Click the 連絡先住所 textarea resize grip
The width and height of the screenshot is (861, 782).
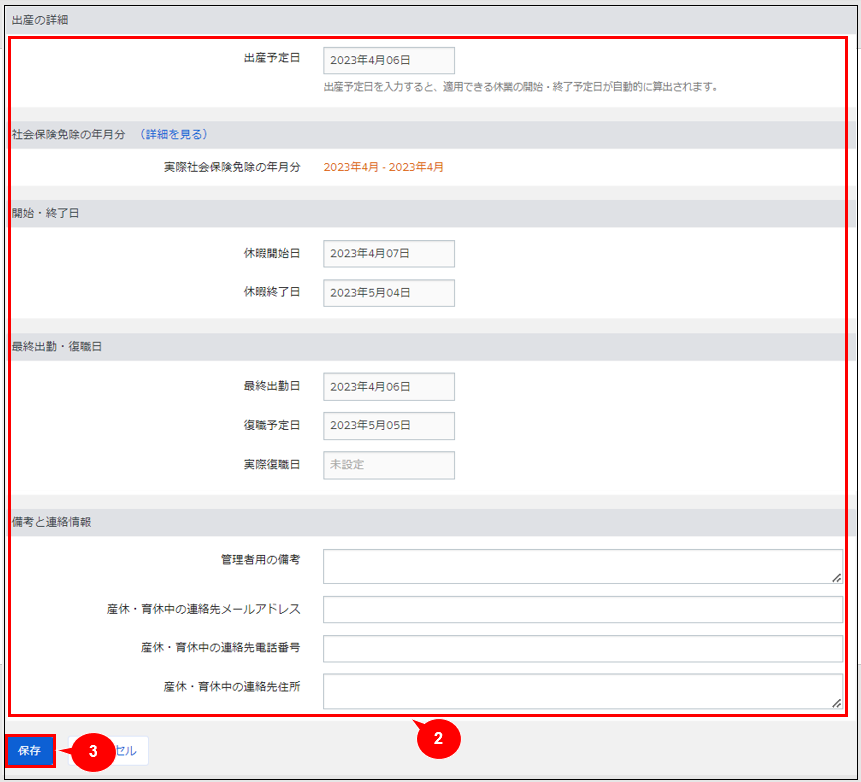coord(836,702)
